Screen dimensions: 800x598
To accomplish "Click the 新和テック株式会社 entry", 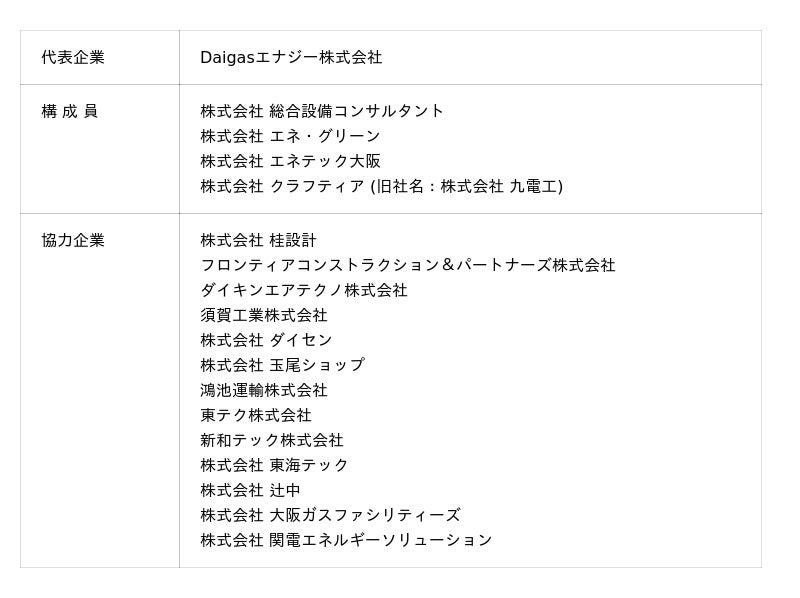I will [272, 440].
